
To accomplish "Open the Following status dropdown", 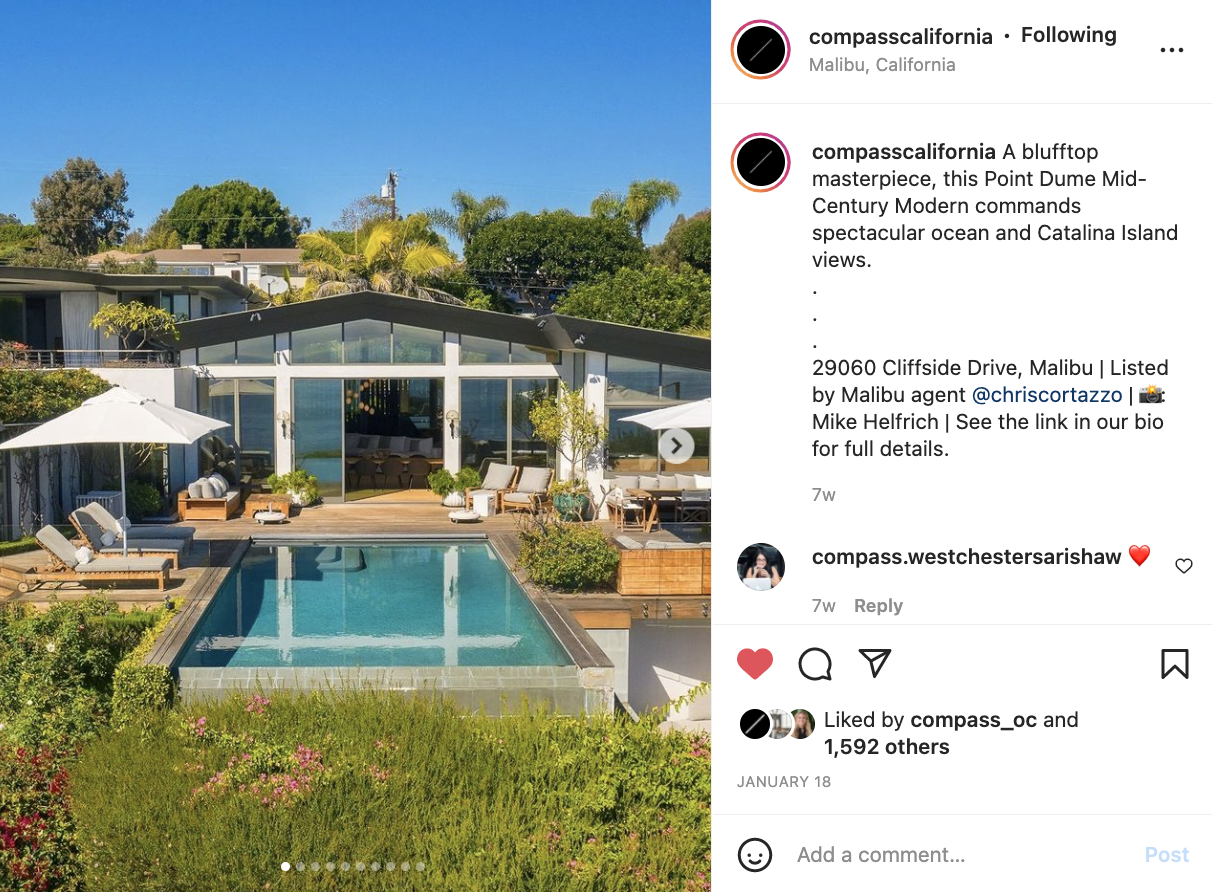I will click(1068, 35).
